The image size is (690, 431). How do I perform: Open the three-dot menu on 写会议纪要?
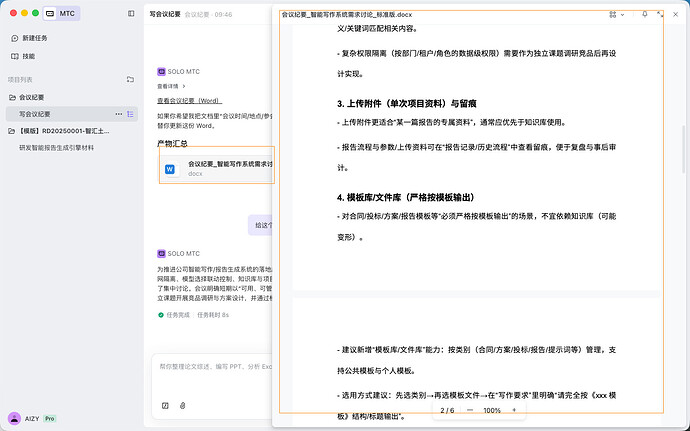click(x=119, y=114)
